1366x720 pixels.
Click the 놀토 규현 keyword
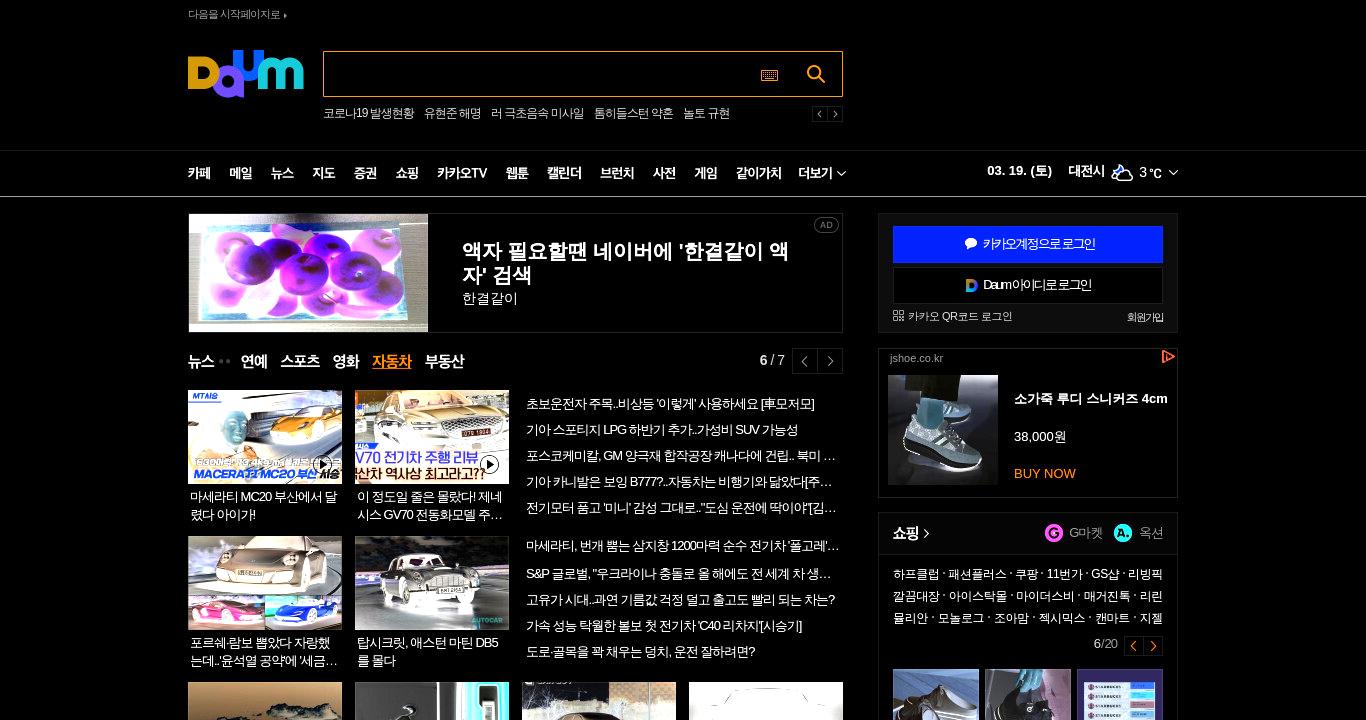coord(706,114)
